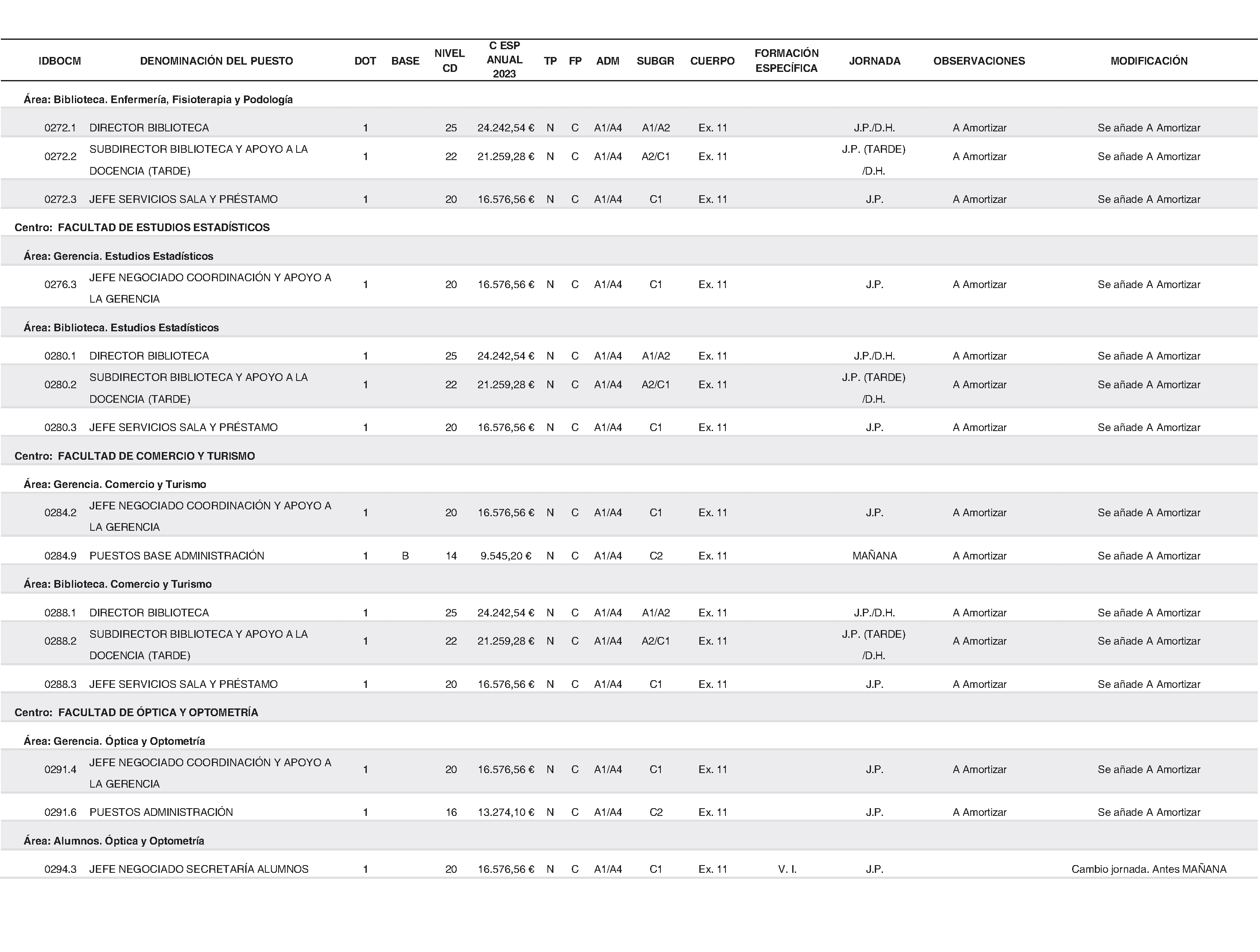Click post ID 0272.1

[60, 128]
